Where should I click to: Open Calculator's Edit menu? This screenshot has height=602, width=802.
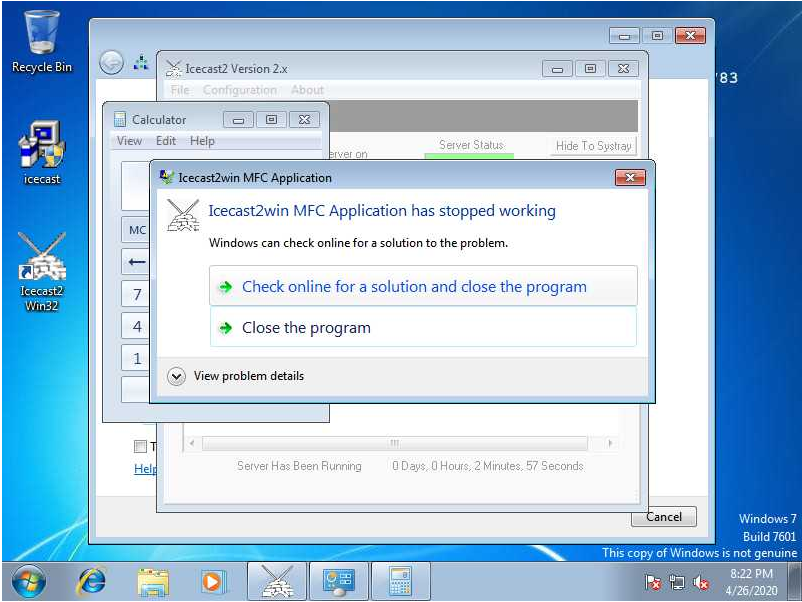(166, 141)
